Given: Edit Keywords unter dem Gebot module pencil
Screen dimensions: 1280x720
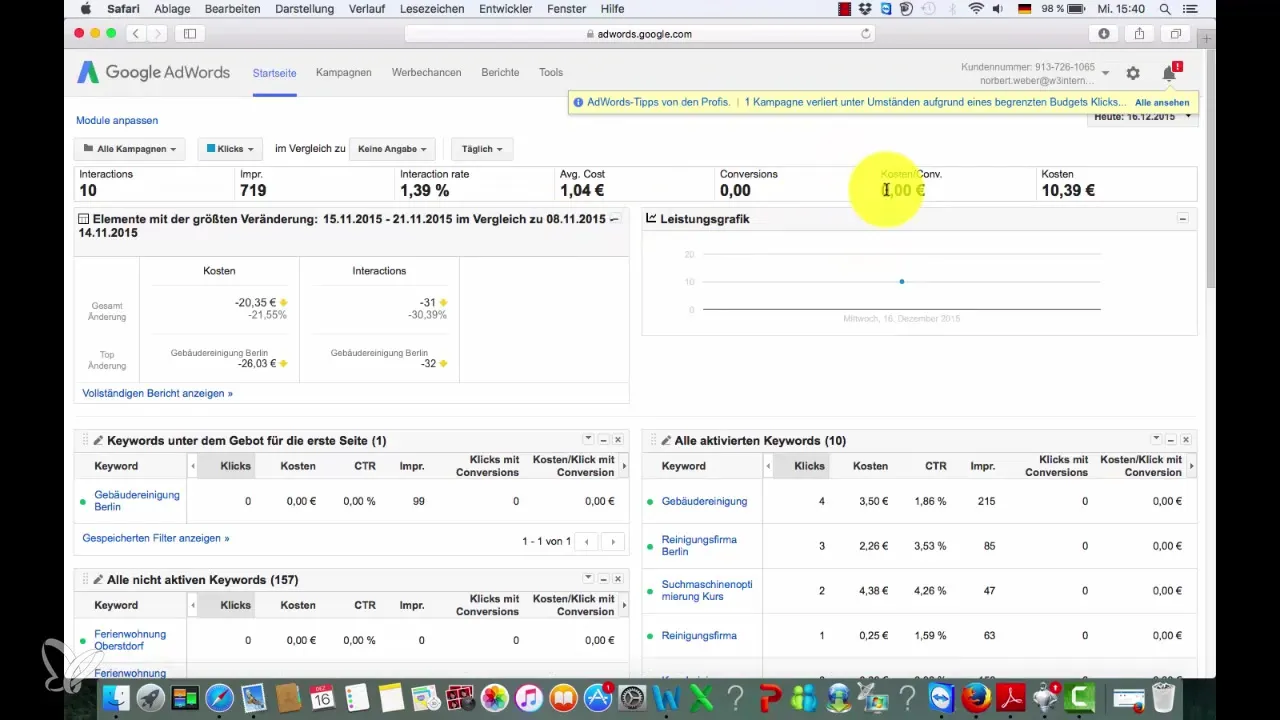Looking at the screenshot, I should [x=98, y=441].
